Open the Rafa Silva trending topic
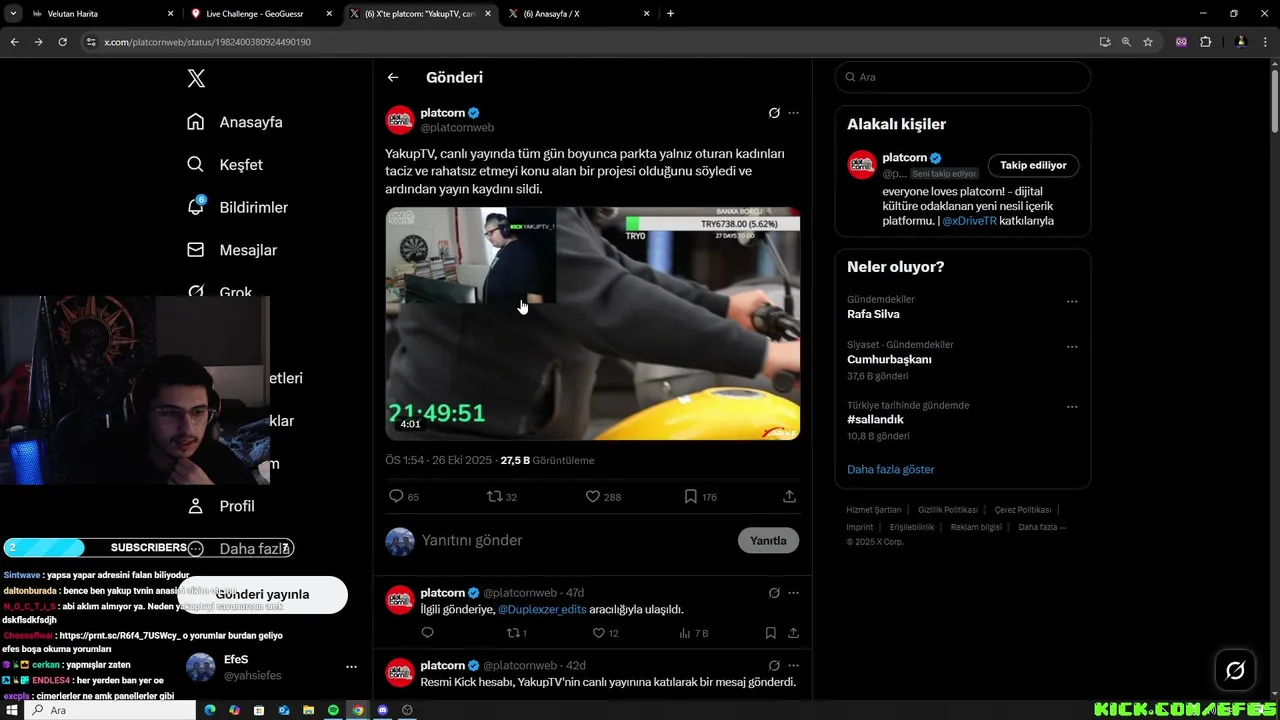Screen dimensions: 1280x720 873,314
